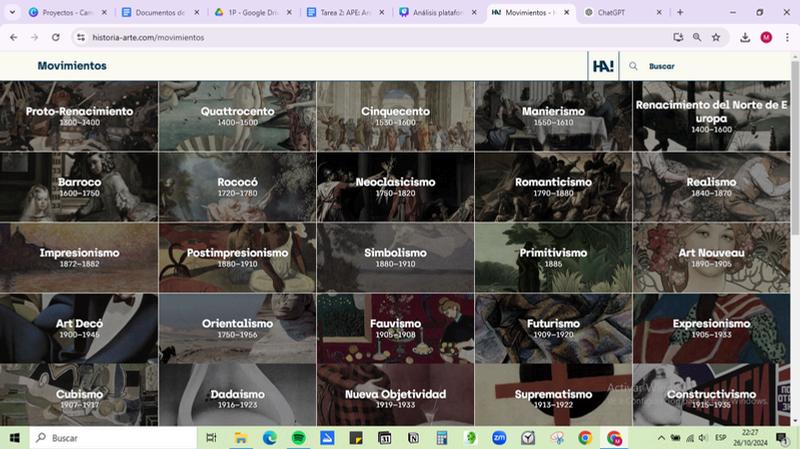The image size is (800, 449).
Task: Open Spotify from the taskbar
Action: coord(298,438)
